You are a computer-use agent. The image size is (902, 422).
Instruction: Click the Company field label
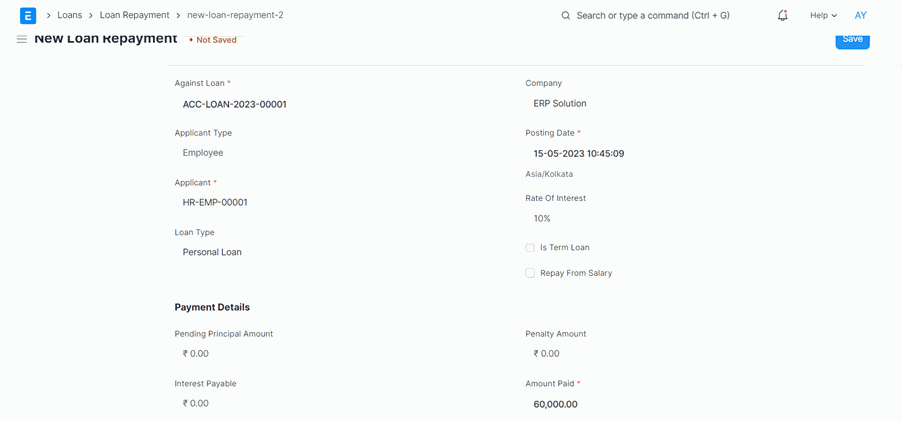tap(544, 83)
